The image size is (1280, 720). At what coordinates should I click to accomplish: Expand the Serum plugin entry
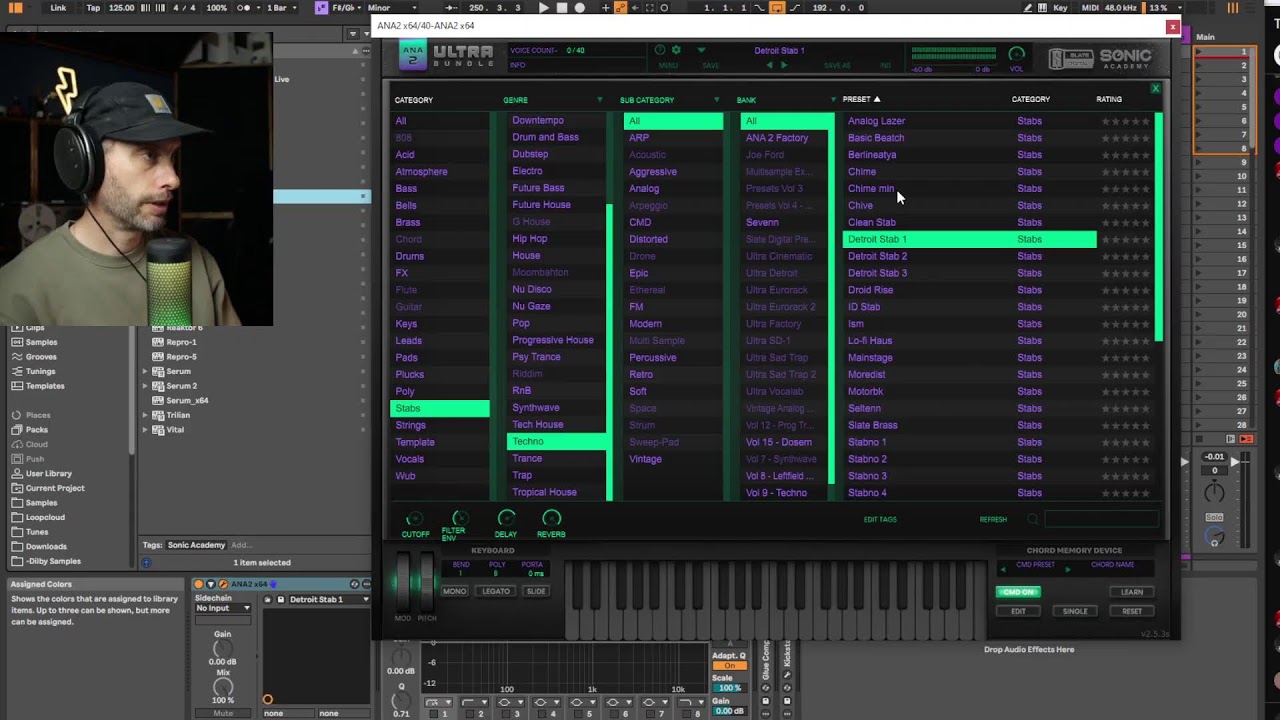(145, 372)
